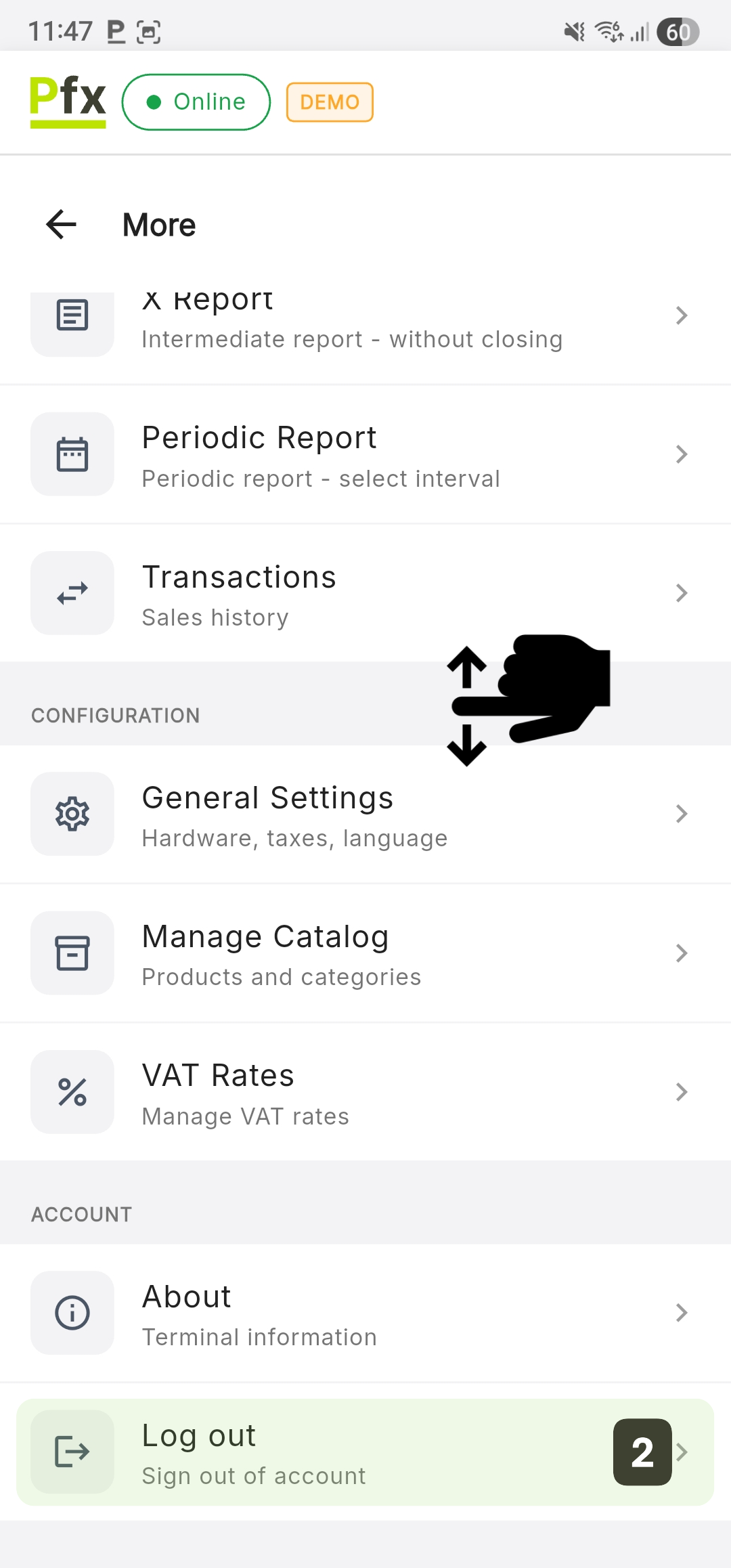Tap the back arrow next to More
731x1568 pixels.
(x=62, y=225)
